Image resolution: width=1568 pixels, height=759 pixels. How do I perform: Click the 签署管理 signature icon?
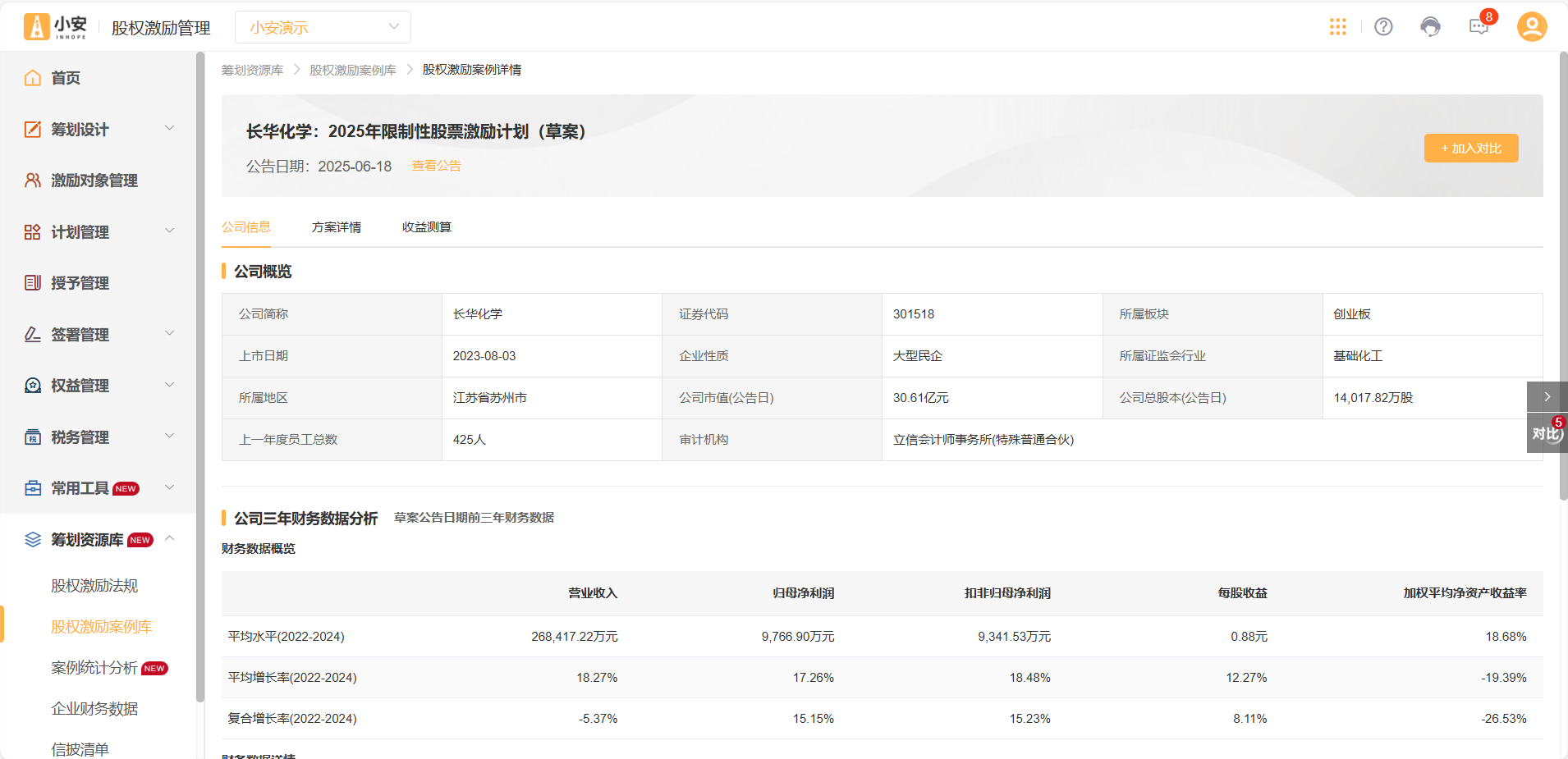coord(33,335)
